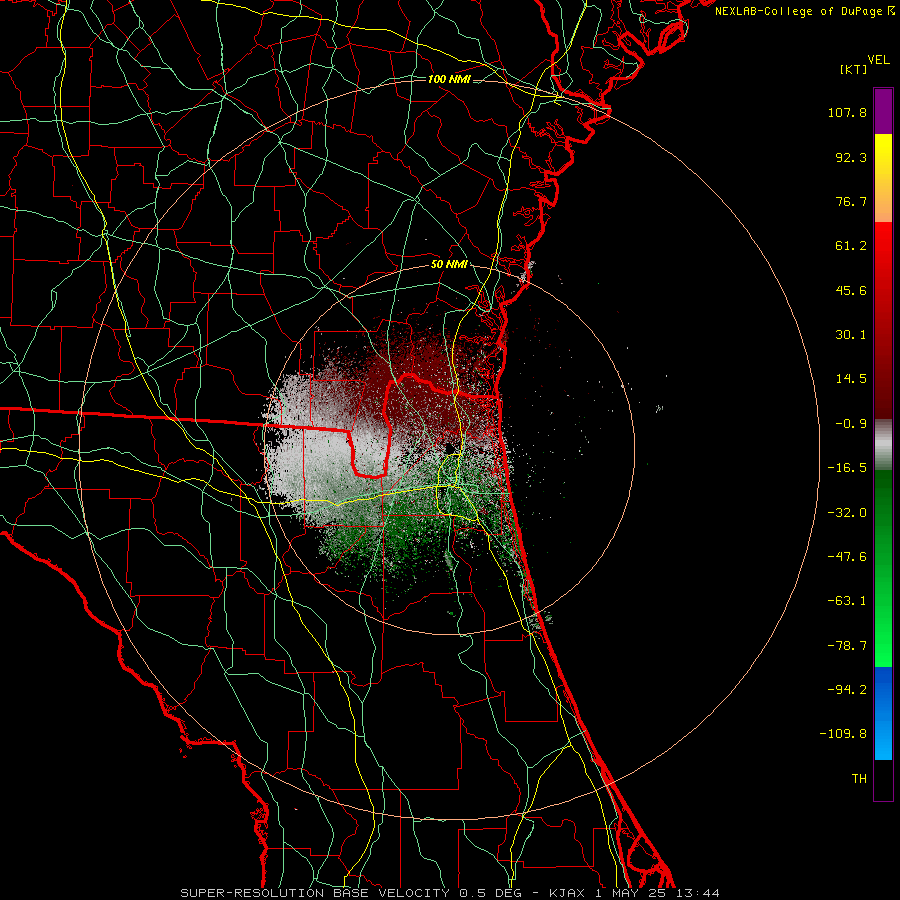
Task: Click the 100 NMI range ring label
Action: (x=449, y=79)
